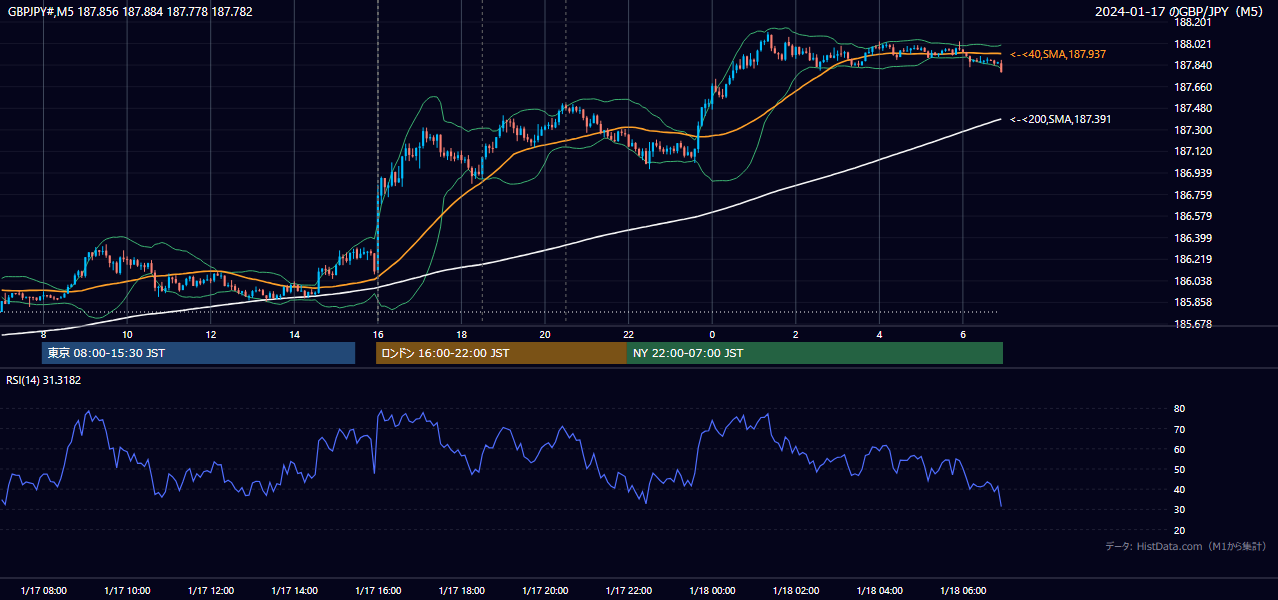The height and width of the screenshot is (600, 1278).
Task: Click the RSI axis level 40 label
Action: [1180, 489]
